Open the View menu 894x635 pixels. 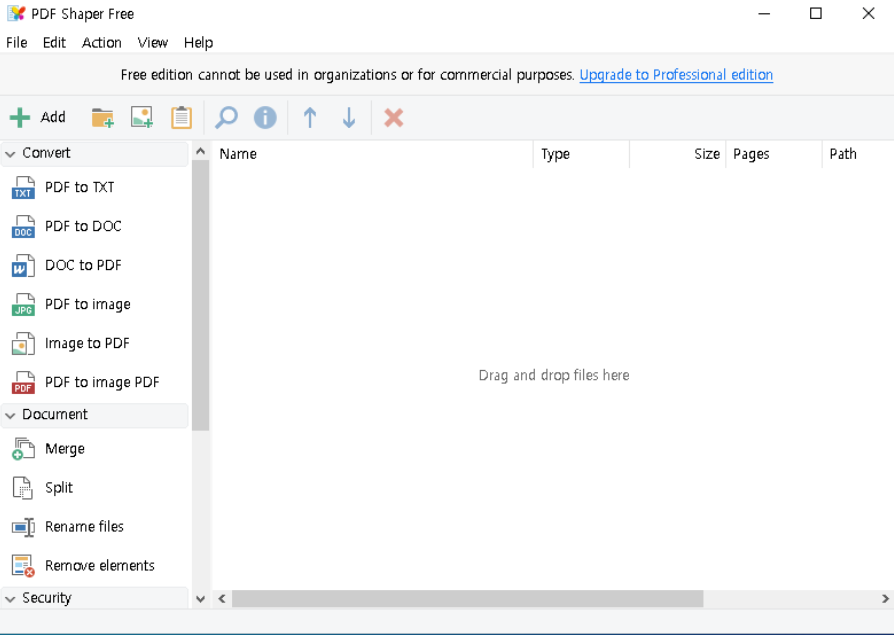click(x=152, y=43)
